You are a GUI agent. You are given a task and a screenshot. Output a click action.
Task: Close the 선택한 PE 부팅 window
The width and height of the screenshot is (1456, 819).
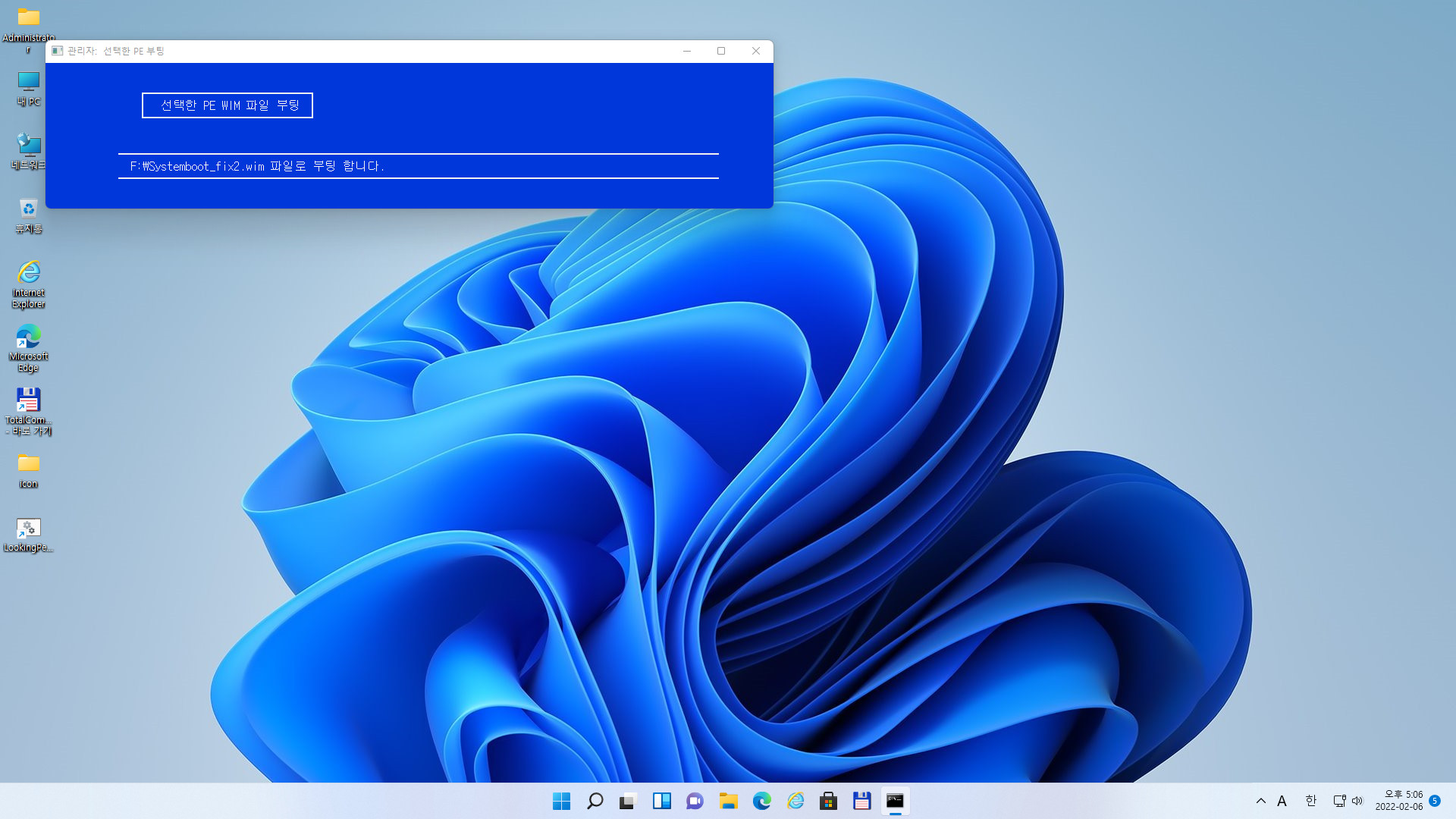(756, 51)
